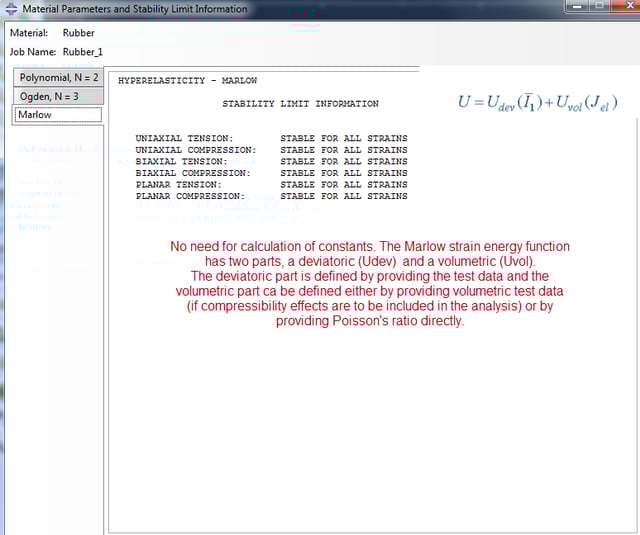This screenshot has width=640, height=535.
Task: Click the job name 'Rubber_1'
Action: click(82, 52)
